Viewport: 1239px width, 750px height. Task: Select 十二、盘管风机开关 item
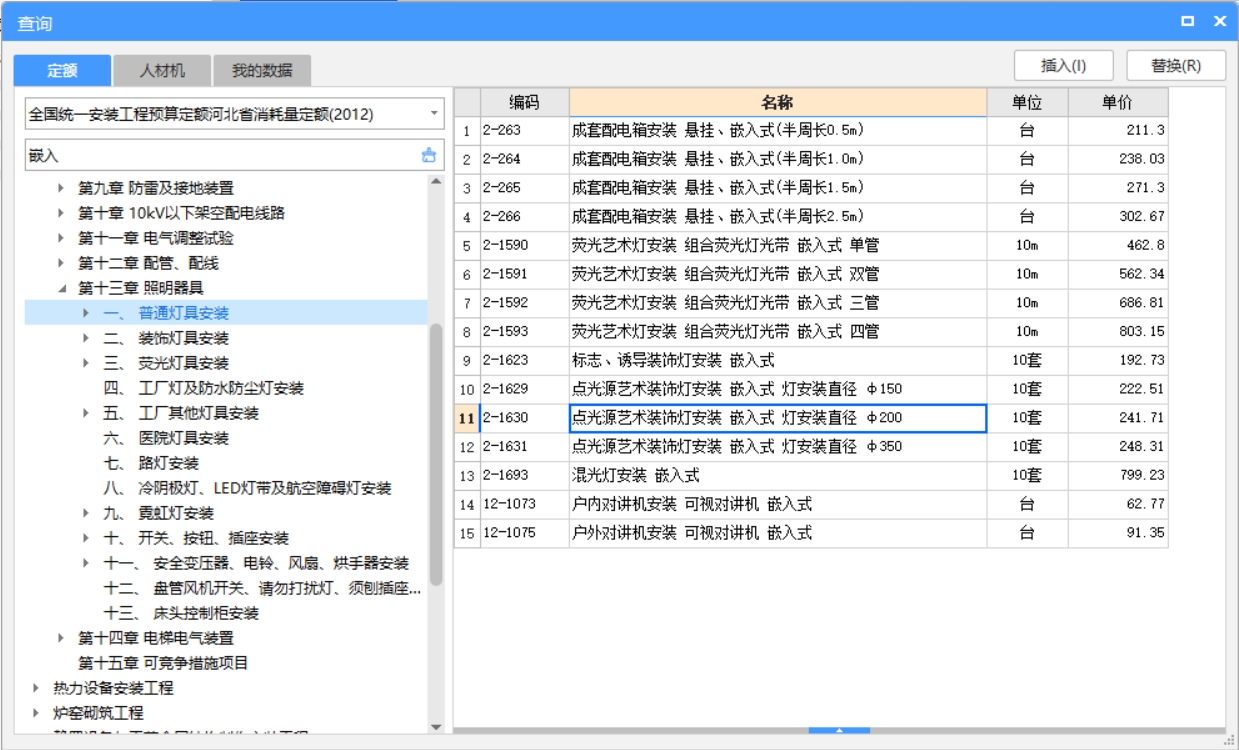tap(262, 588)
